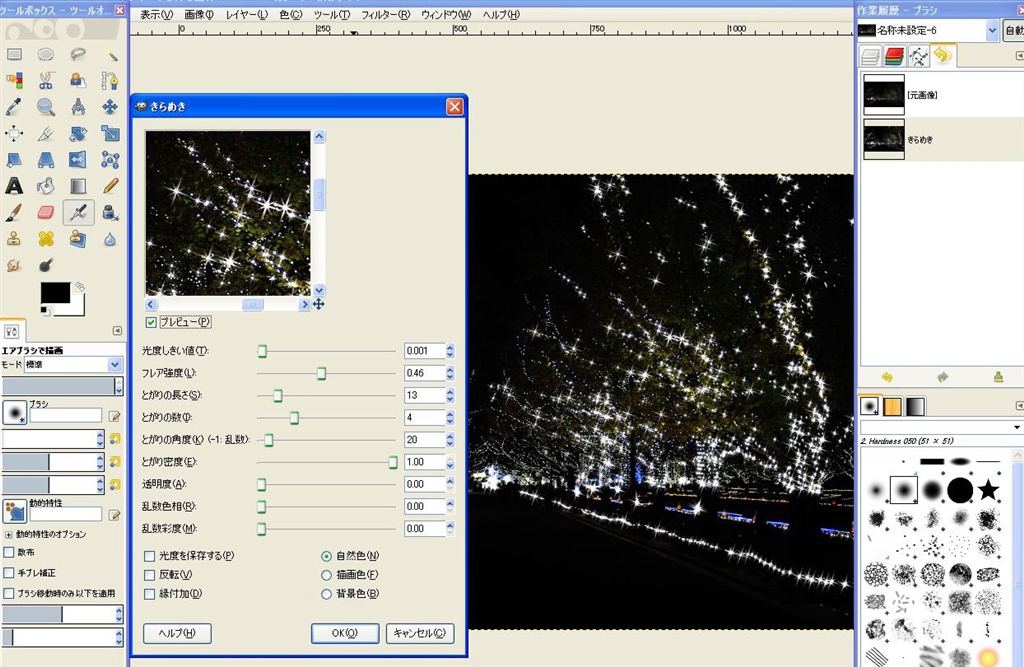The width and height of the screenshot is (1024, 667).
Task: Select the [元画像] history thumbnail
Action: pos(884,94)
